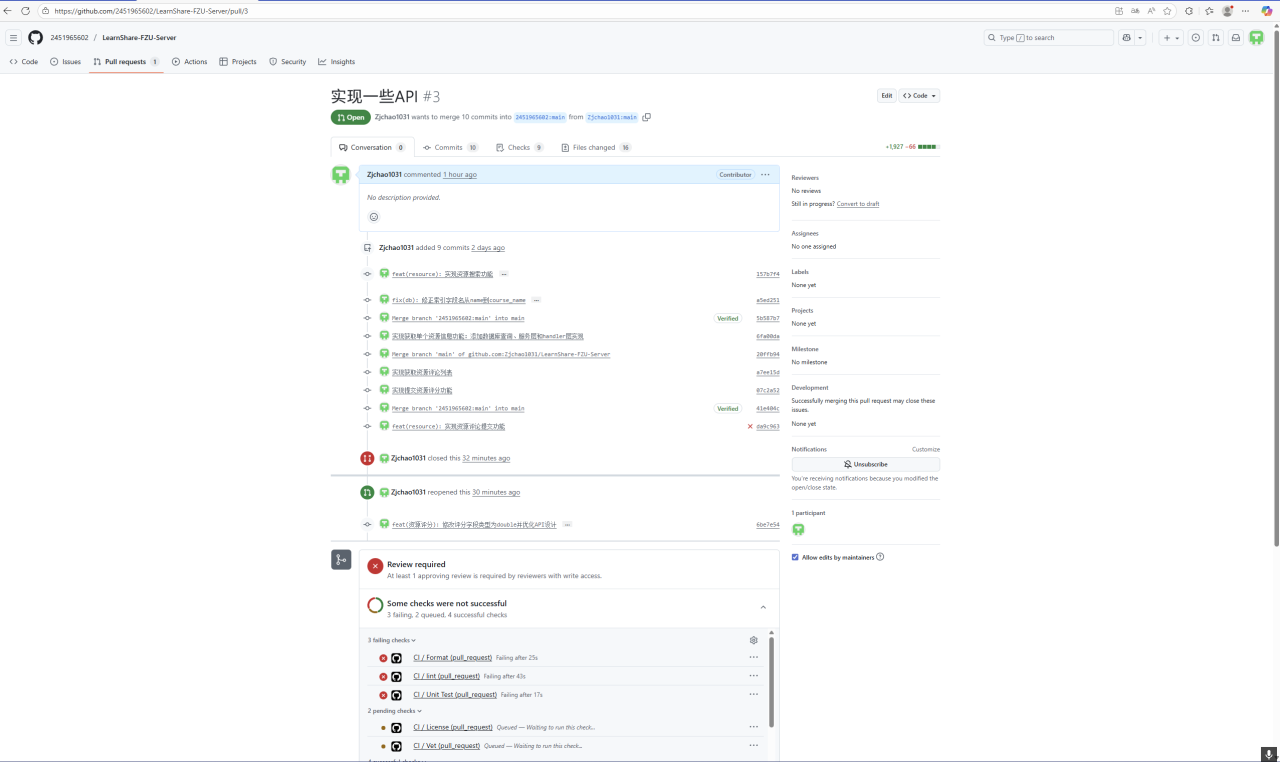
Task: Expand commit message of 6be7e54 commit
Action: 567,524
